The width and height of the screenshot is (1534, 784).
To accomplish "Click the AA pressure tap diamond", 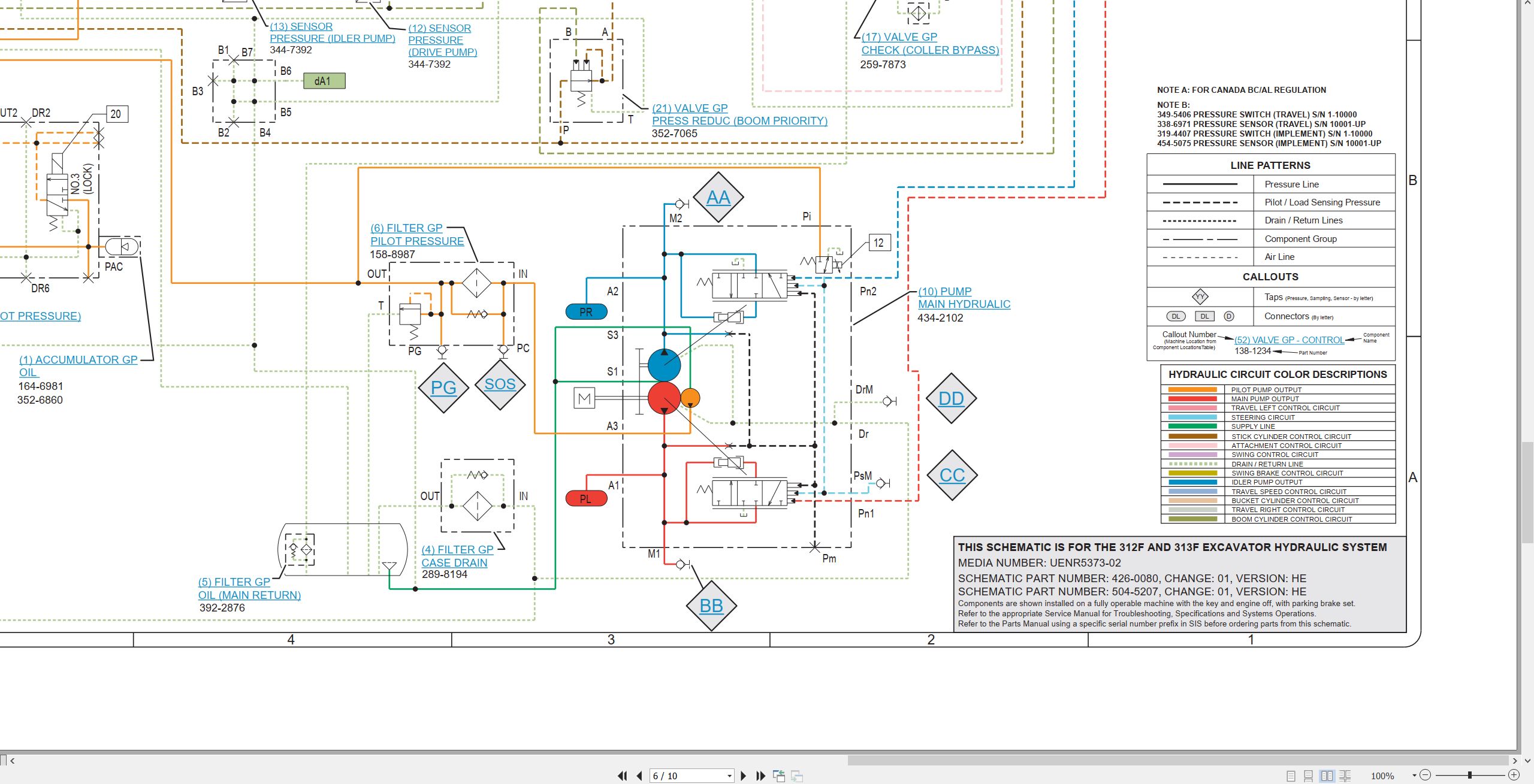I will click(x=718, y=197).
